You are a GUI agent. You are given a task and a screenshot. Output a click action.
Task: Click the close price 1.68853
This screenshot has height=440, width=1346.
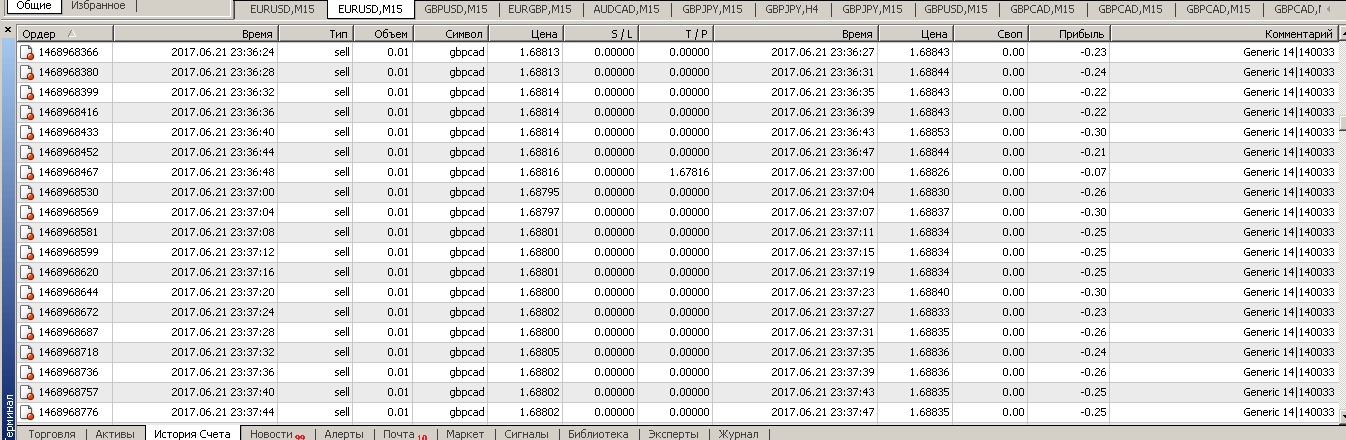[x=928, y=132]
